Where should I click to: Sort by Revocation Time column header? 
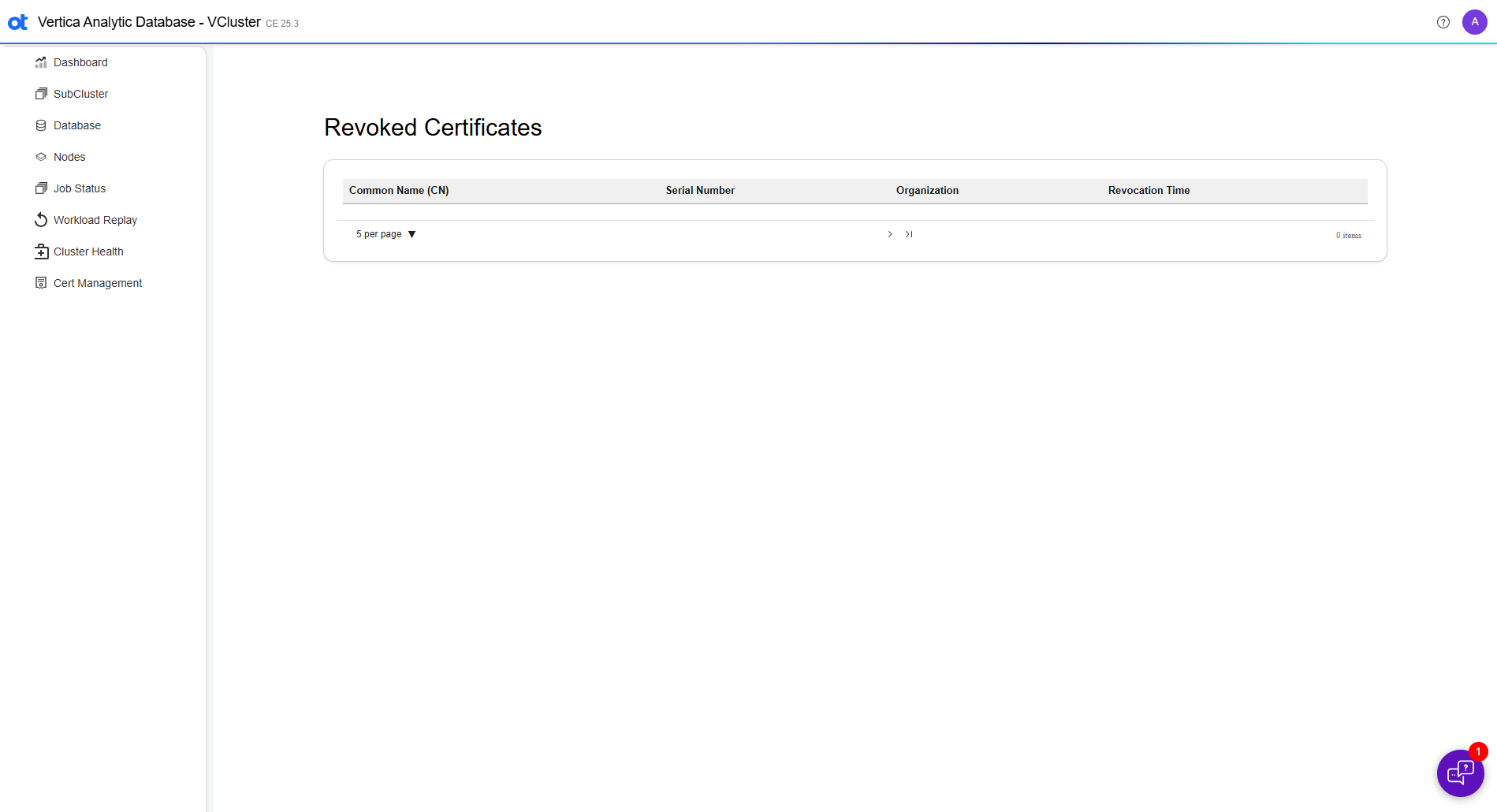(x=1149, y=190)
